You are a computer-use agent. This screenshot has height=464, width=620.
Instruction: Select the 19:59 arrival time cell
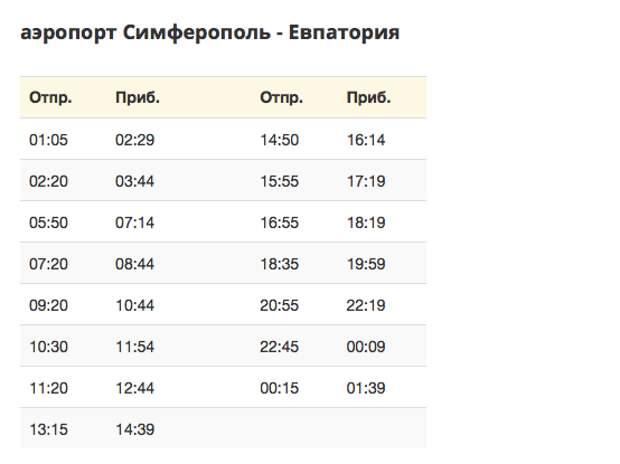click(x=366, y=264)
